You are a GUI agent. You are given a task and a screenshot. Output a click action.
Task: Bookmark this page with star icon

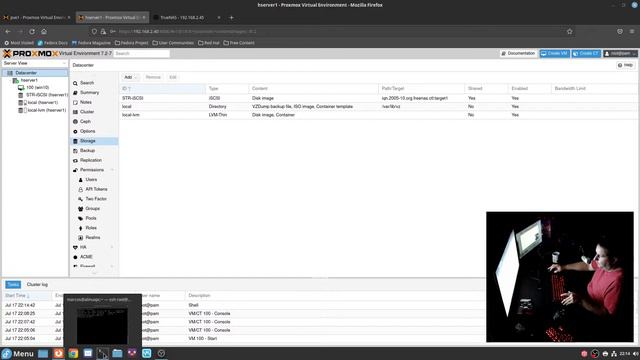point(569,31)
